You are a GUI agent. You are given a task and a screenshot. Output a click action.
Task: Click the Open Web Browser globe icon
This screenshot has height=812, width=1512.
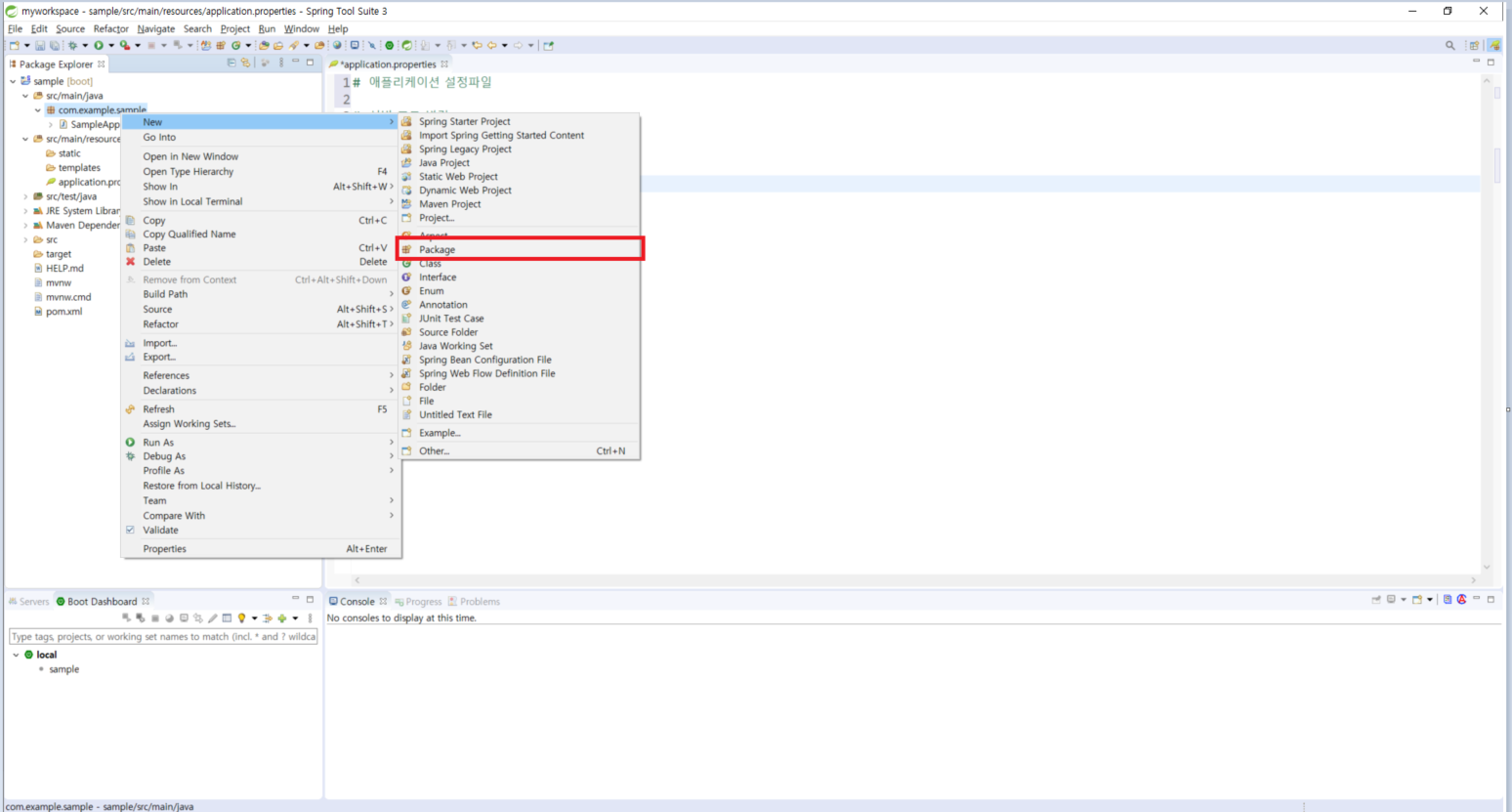click(337, 45)
